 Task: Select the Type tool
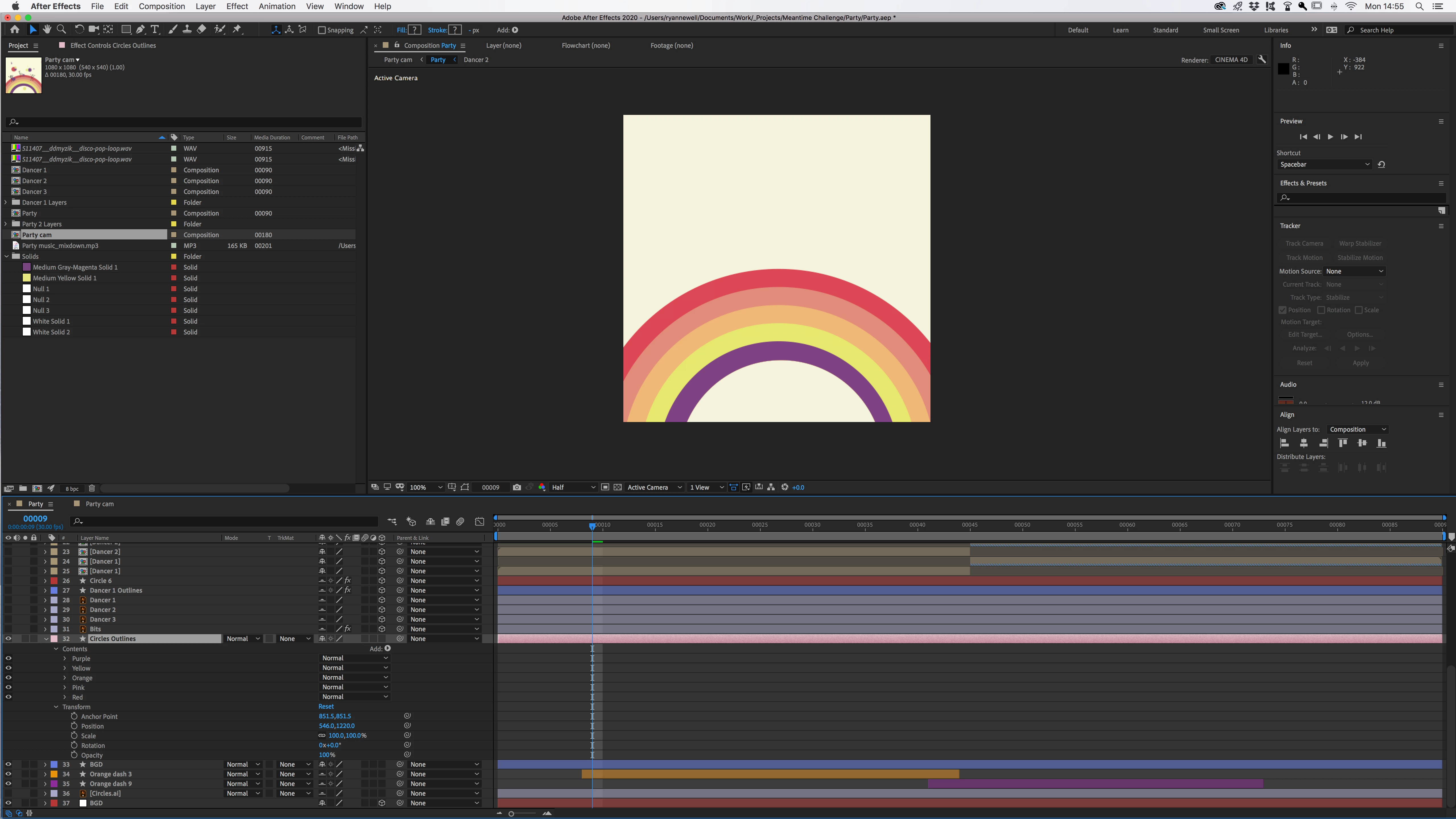pyautogui.click(x=155, y=29)
